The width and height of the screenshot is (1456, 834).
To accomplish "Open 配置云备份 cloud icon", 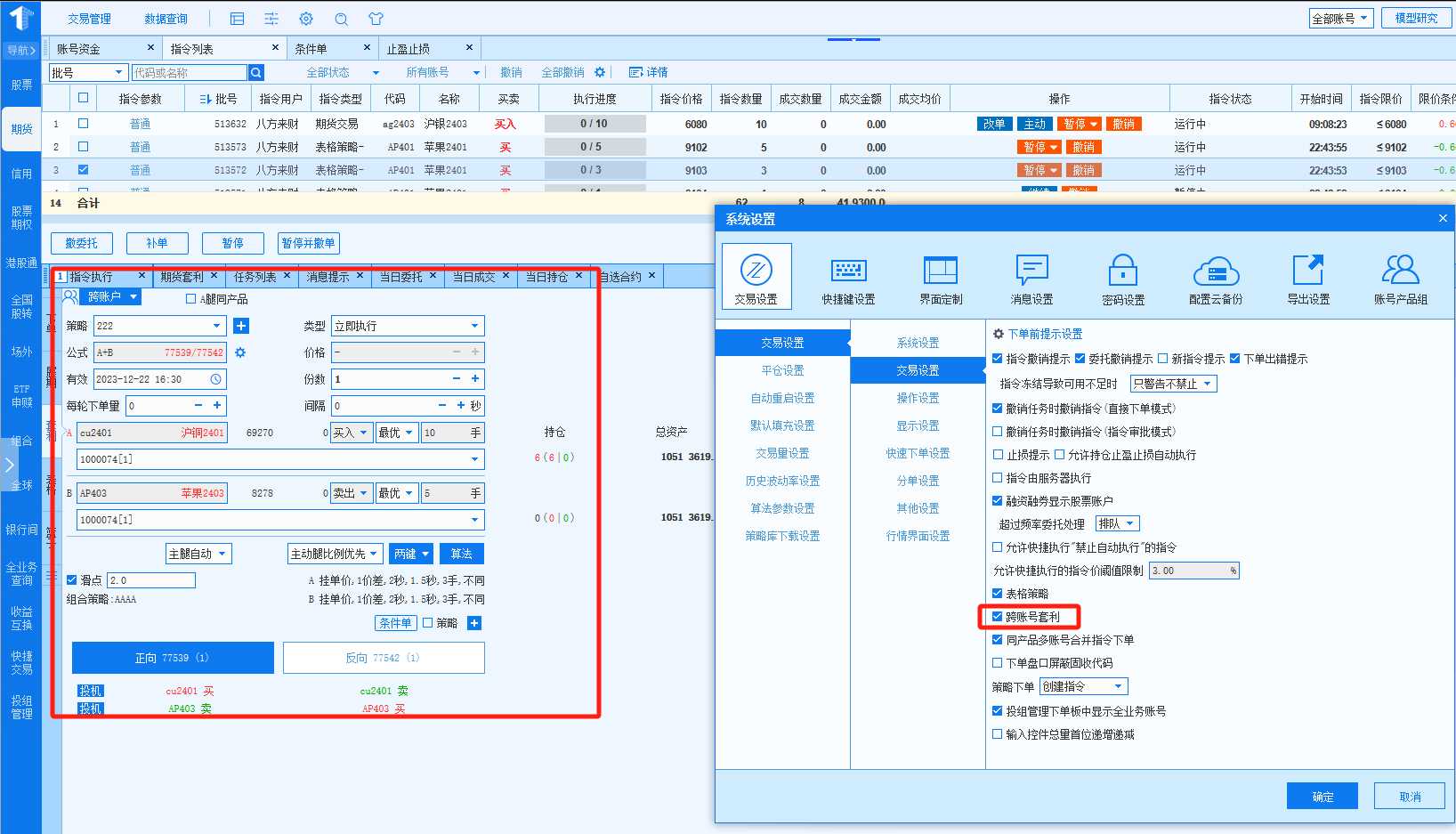I will pos(1216,271).
